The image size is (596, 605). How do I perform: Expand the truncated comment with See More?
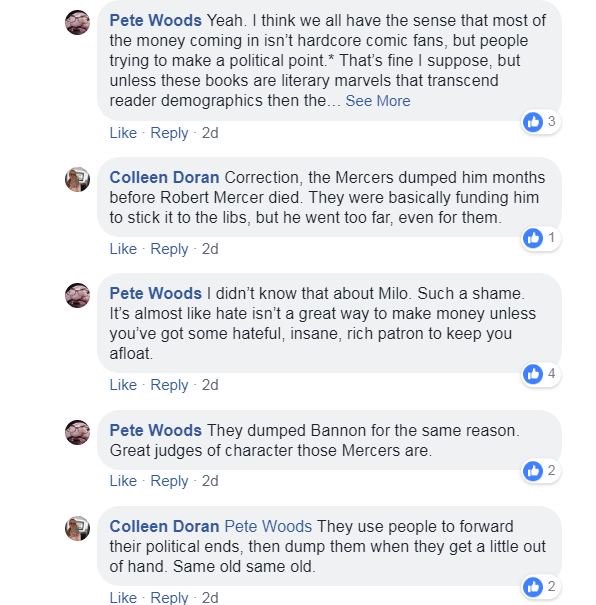[378, 101]
